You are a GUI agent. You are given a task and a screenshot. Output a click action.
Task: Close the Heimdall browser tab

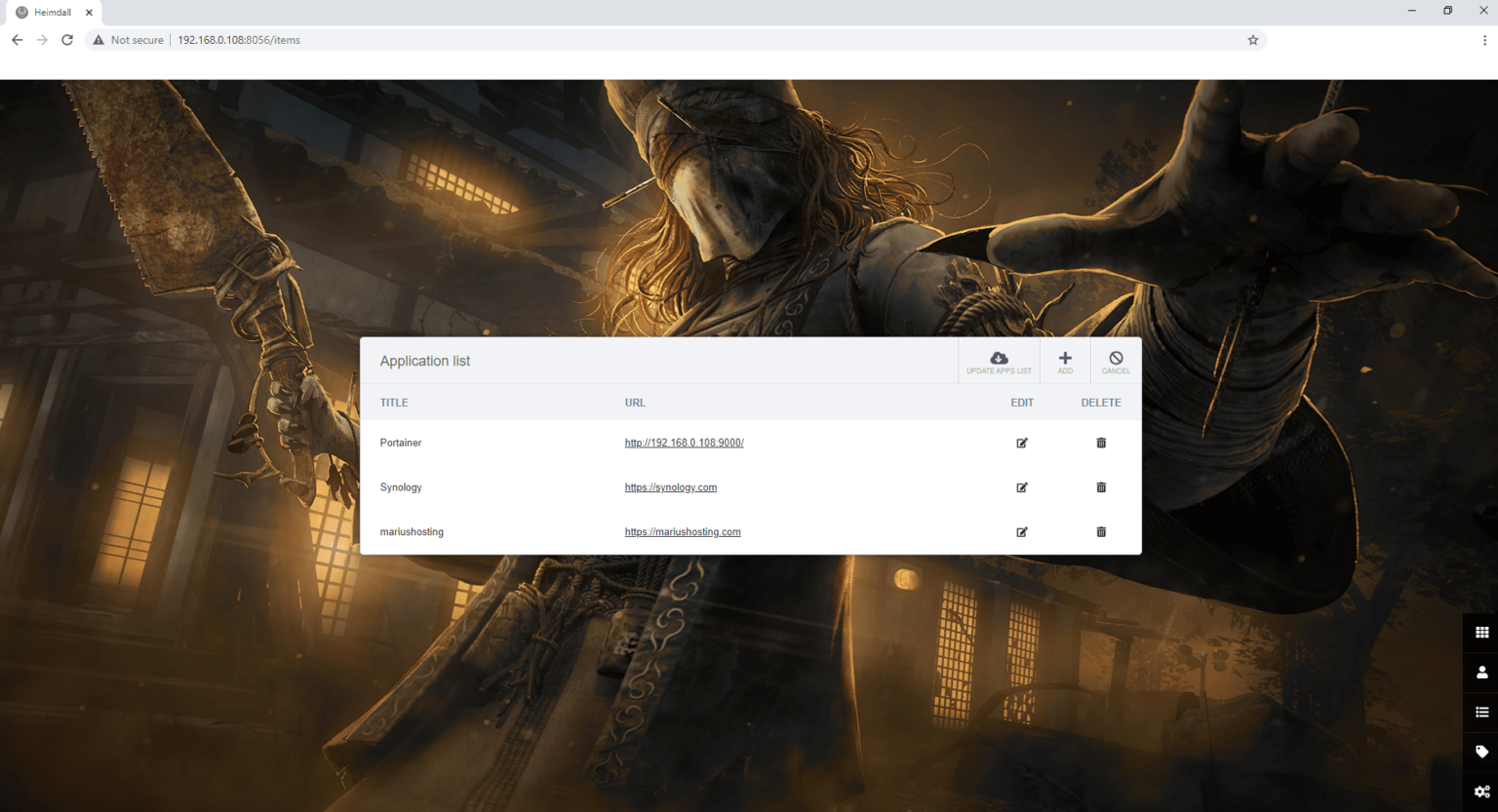coord(89,13)
